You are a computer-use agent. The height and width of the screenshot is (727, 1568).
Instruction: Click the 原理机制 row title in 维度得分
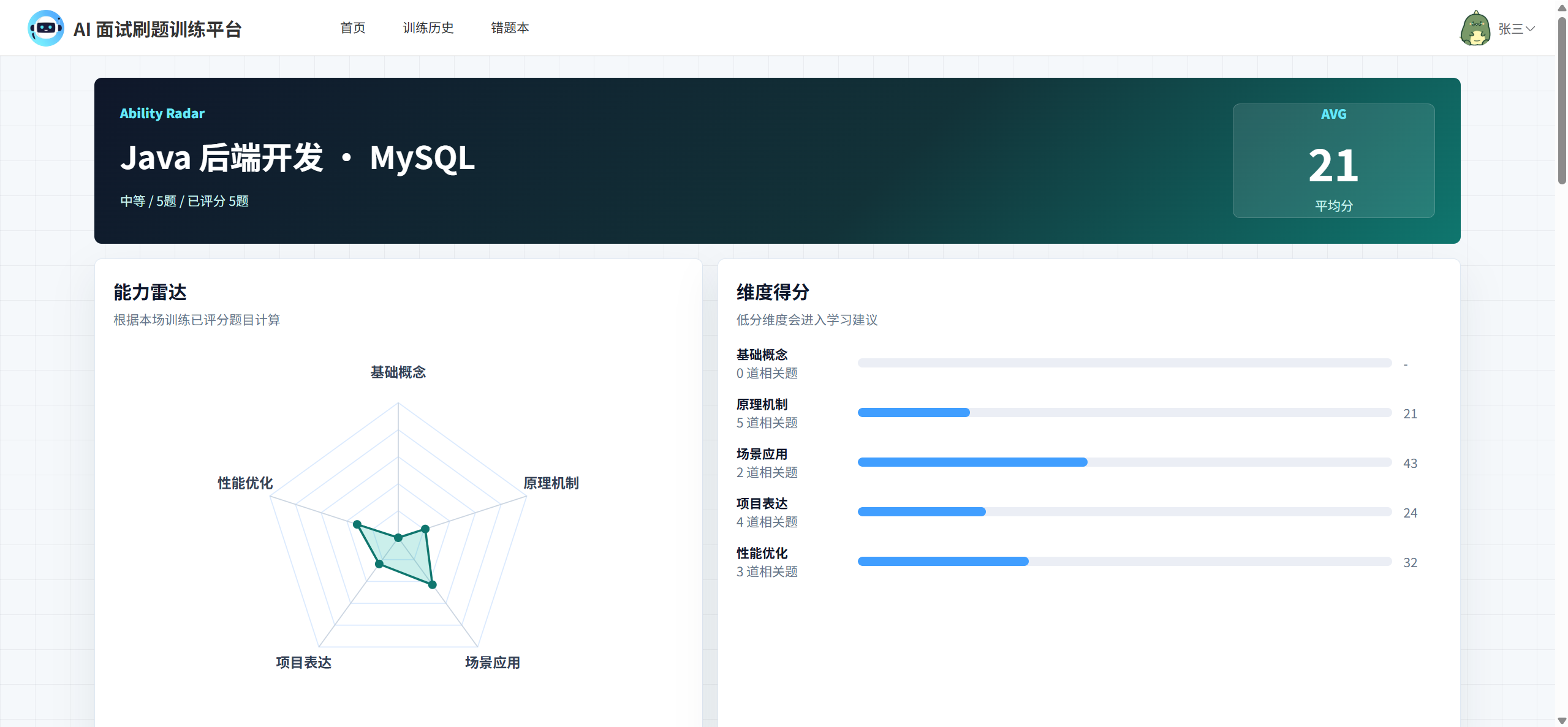pyautogui.click(x=762, y=404)
